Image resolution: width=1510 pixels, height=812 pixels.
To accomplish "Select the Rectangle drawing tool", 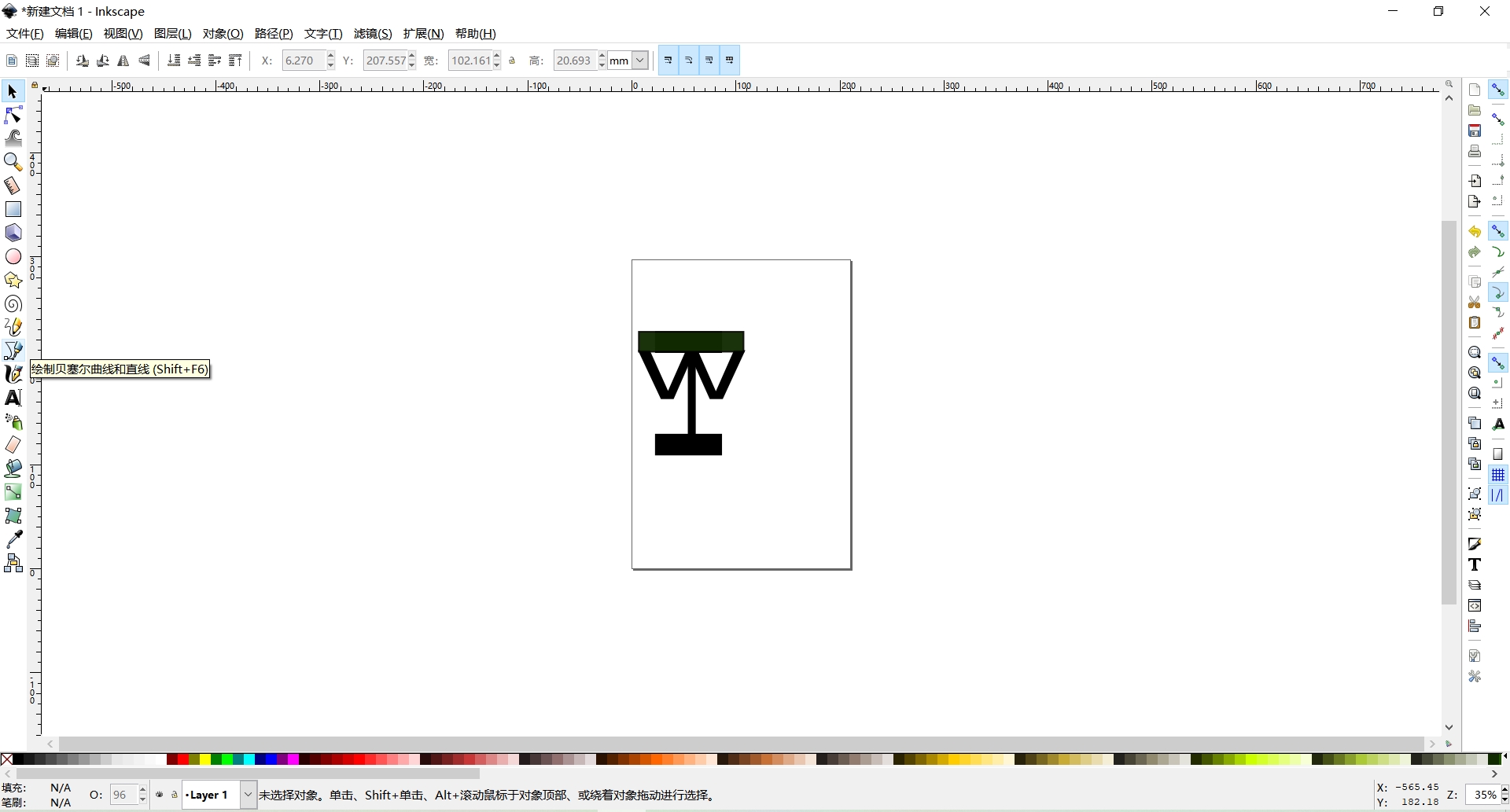I will (x=13, y=209).
